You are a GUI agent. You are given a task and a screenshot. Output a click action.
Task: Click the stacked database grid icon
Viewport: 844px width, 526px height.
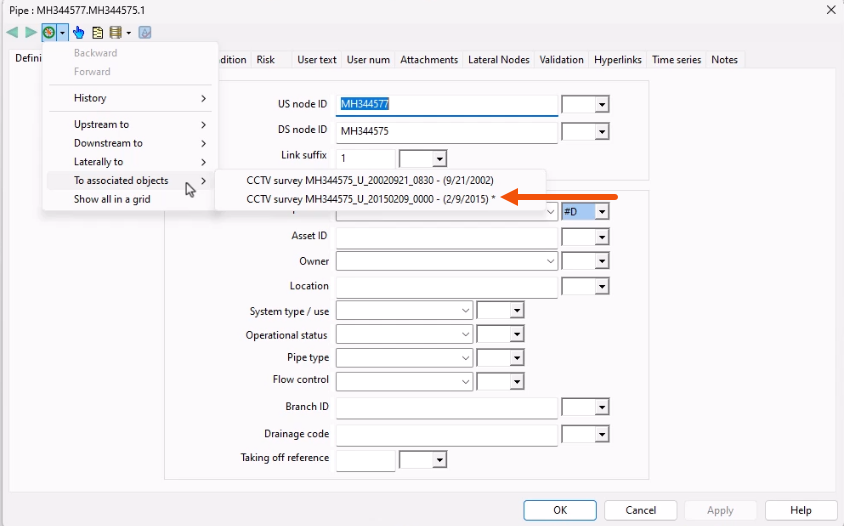pyautogui.click(x=116, y=32)
